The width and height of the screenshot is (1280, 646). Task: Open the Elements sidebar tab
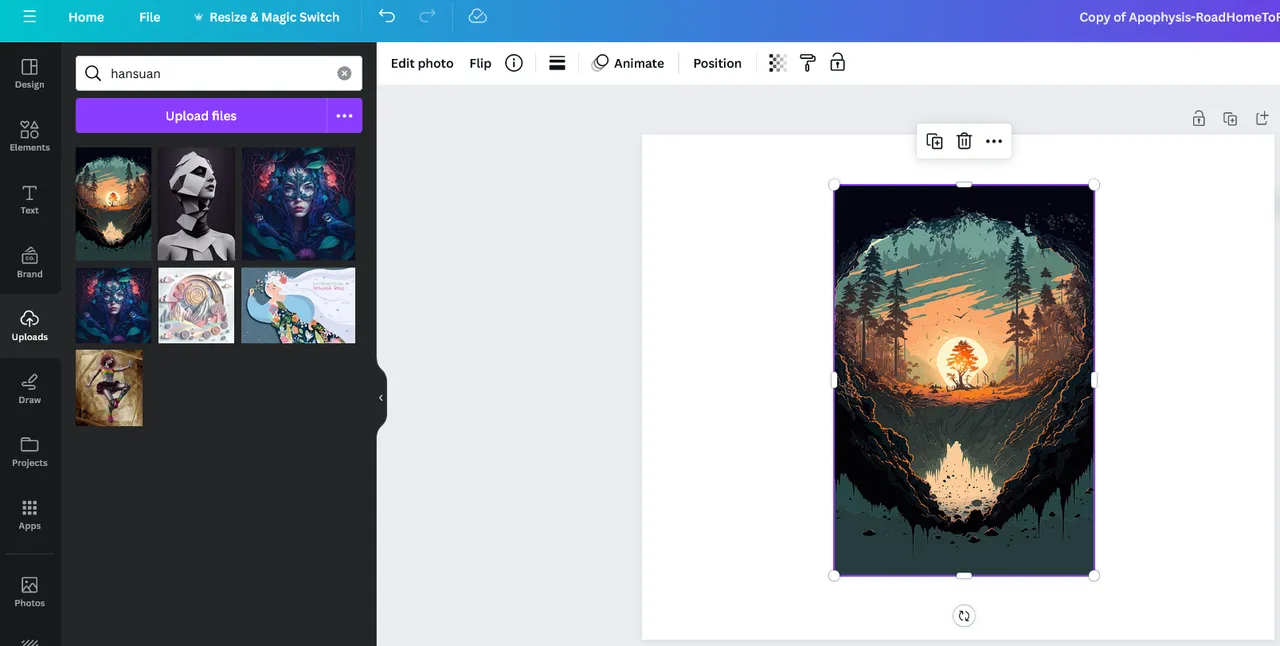click(29, 136)
